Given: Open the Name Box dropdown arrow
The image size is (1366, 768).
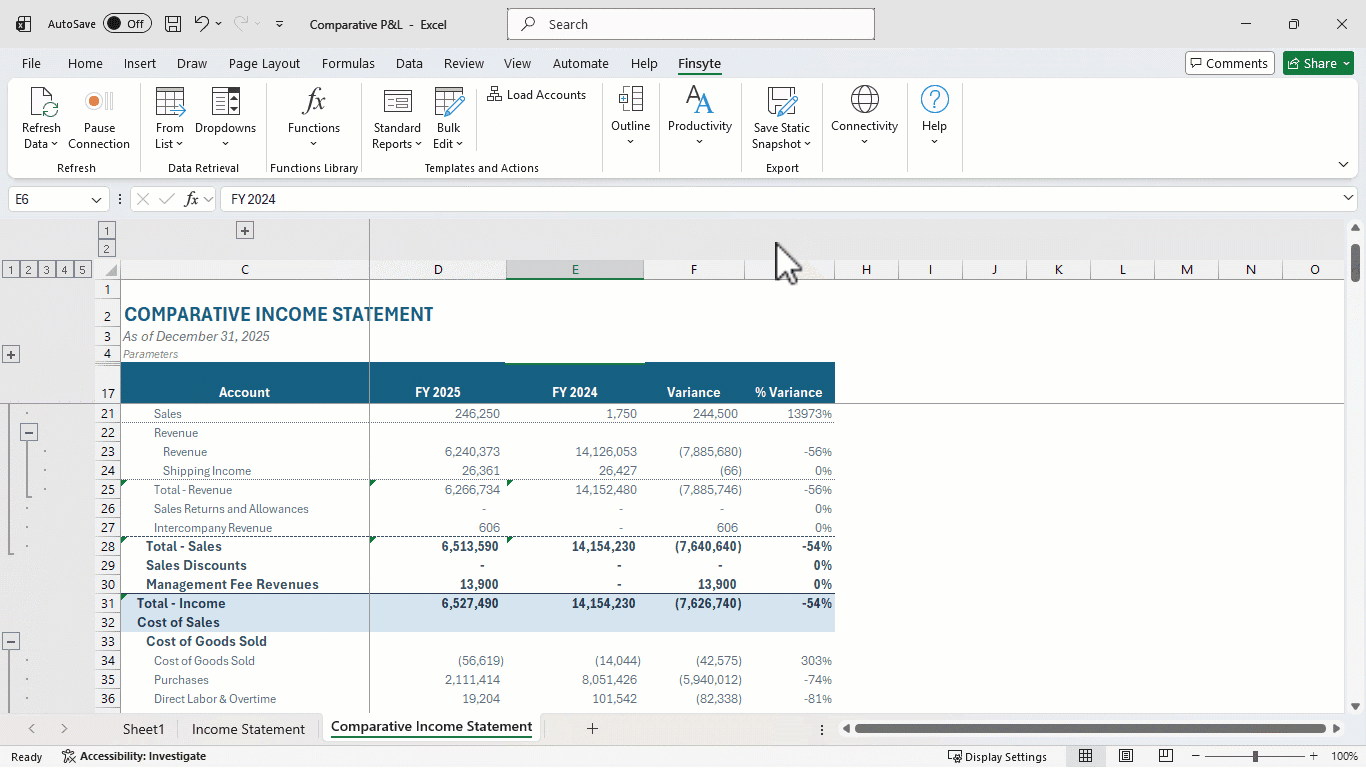Looking at the screenshot, I should (96, 199).
